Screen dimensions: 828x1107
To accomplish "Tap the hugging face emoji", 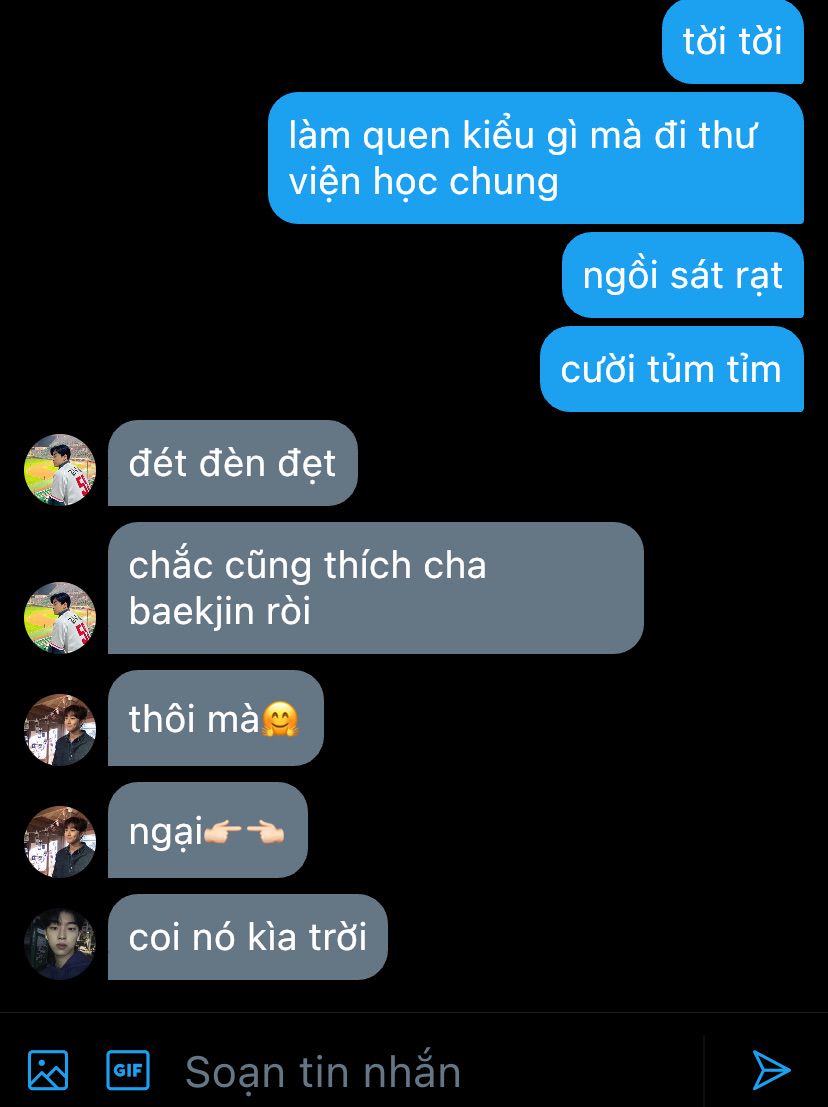I will (x=280, y=719).
